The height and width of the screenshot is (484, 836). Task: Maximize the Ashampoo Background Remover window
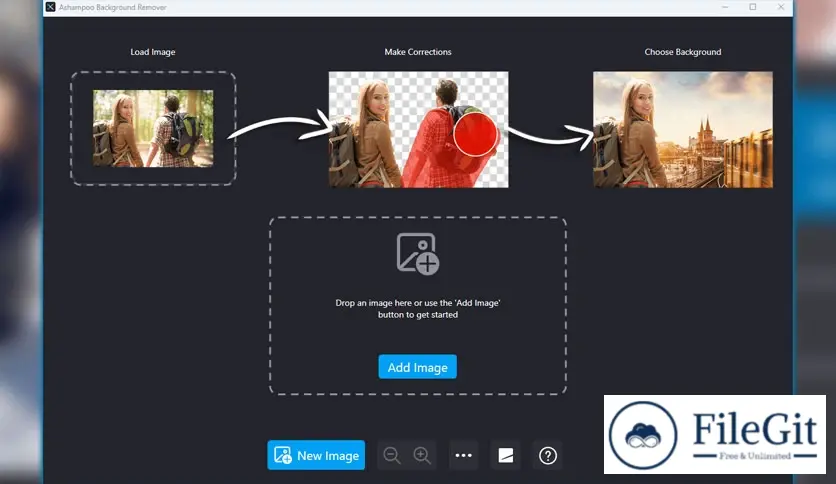(753, 7)
